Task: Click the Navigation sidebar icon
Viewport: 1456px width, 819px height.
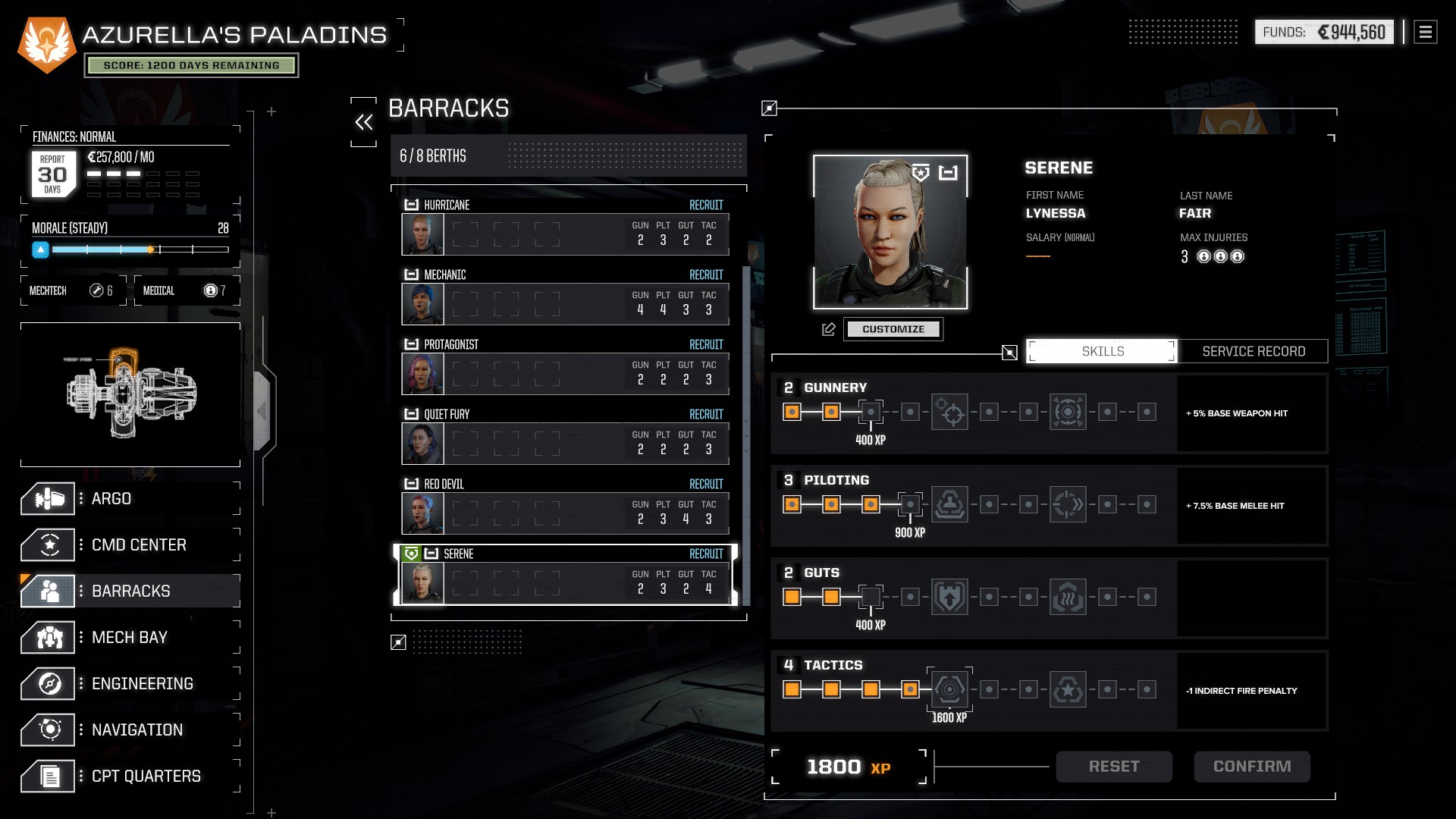Action: (50, 730)
